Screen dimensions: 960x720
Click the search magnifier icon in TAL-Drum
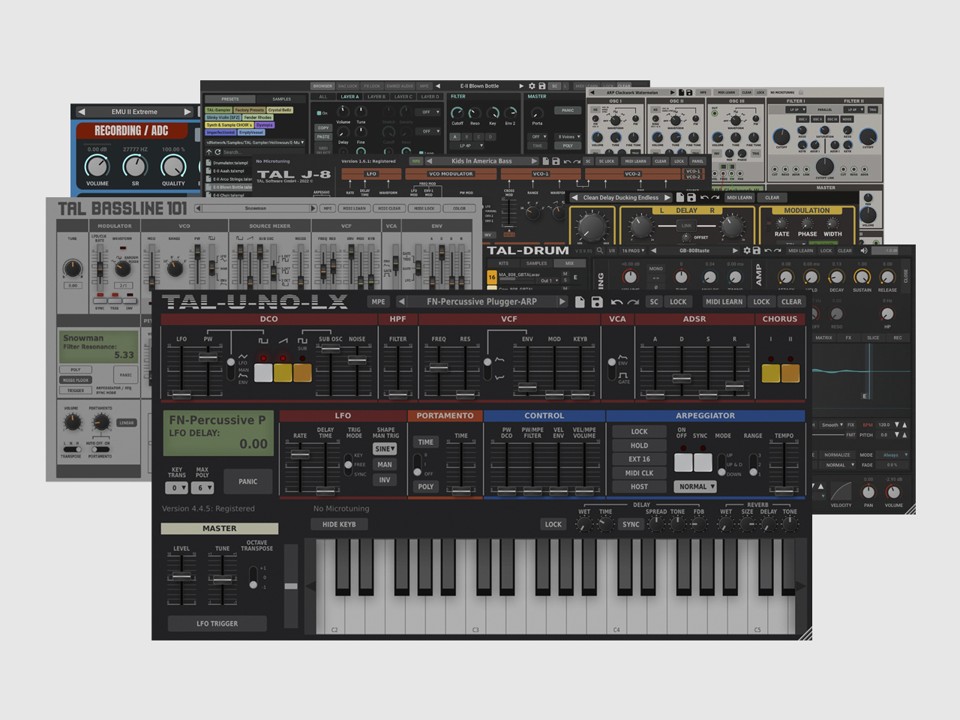pyautogui.click(x=600, y=250)
